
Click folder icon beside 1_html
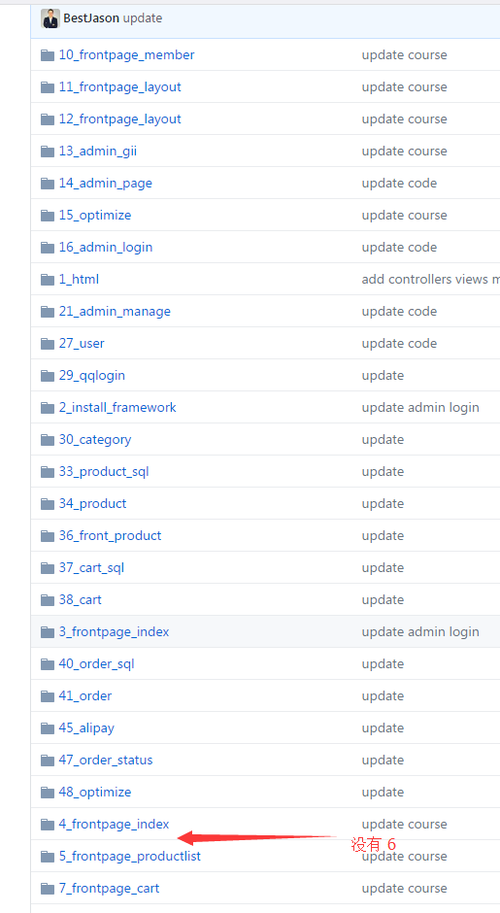[x=48, y=279]
